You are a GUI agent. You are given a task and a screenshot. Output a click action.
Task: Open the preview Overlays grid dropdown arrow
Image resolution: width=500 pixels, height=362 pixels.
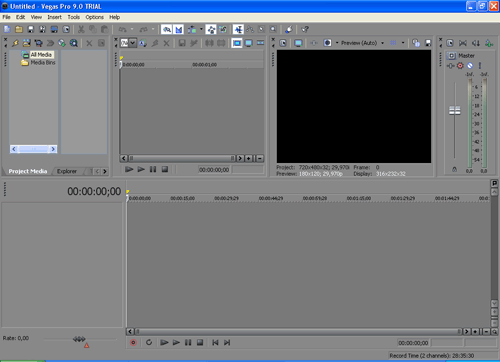[403, 43]
